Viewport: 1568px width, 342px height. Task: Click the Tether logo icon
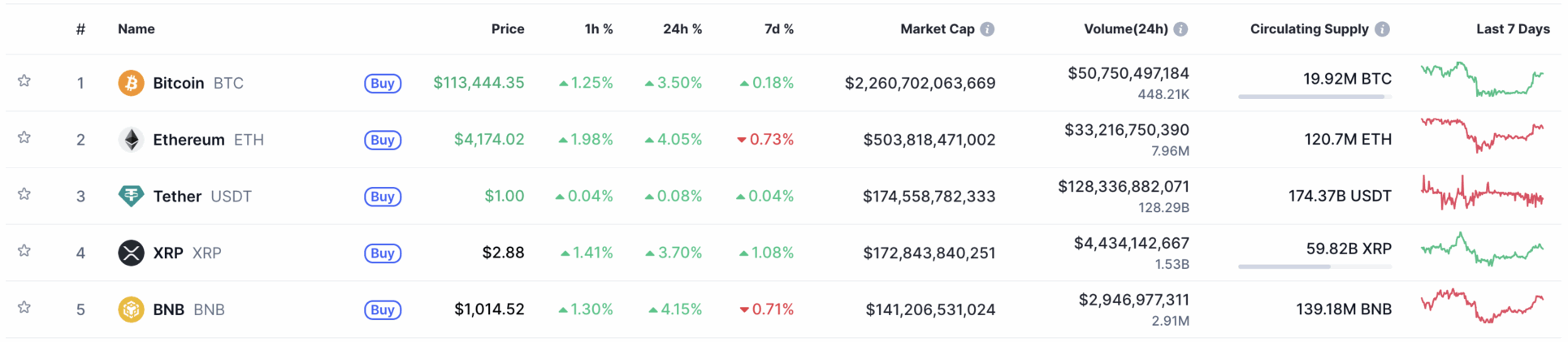pos(131,196)
